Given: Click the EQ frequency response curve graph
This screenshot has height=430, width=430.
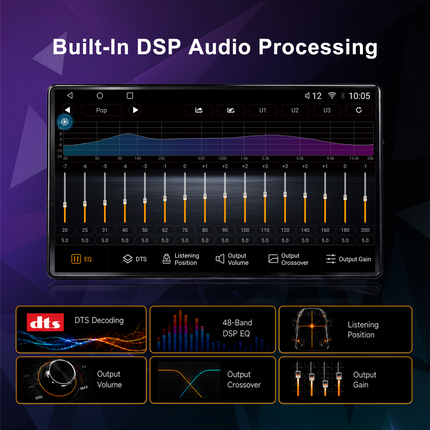Looking at the screenshot, I should pos(218,139).
